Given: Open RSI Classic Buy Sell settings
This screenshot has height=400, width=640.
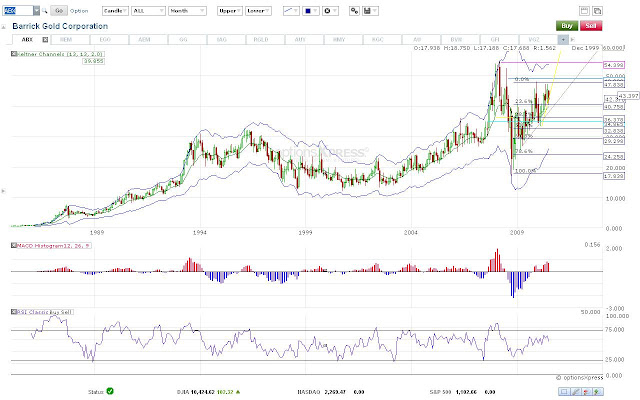Looking at the screenshot, I should coord(44,312).
